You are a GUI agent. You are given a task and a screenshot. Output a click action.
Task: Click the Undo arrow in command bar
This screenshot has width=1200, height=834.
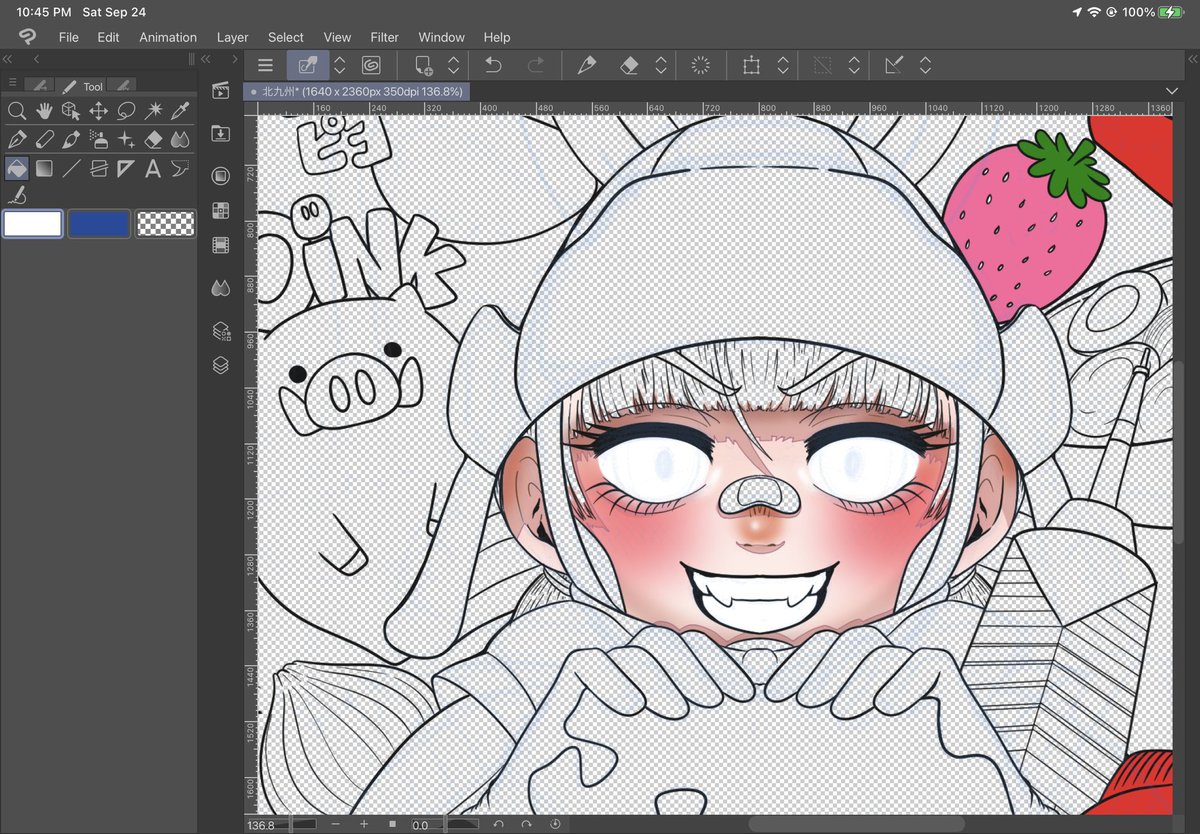coord(493,65)
